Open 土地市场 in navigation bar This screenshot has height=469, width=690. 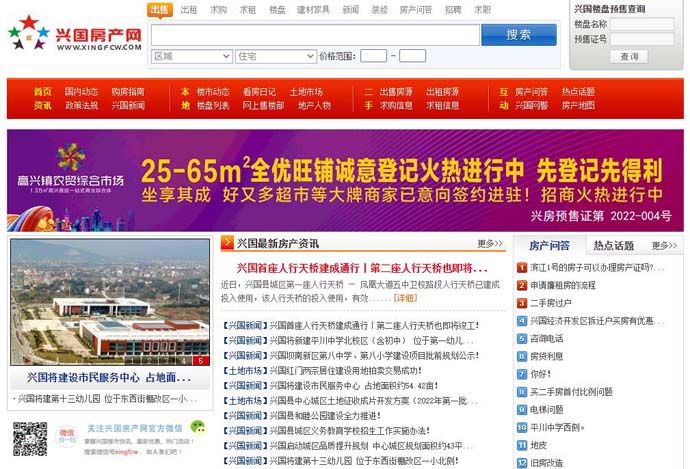(x=306, y=92)
